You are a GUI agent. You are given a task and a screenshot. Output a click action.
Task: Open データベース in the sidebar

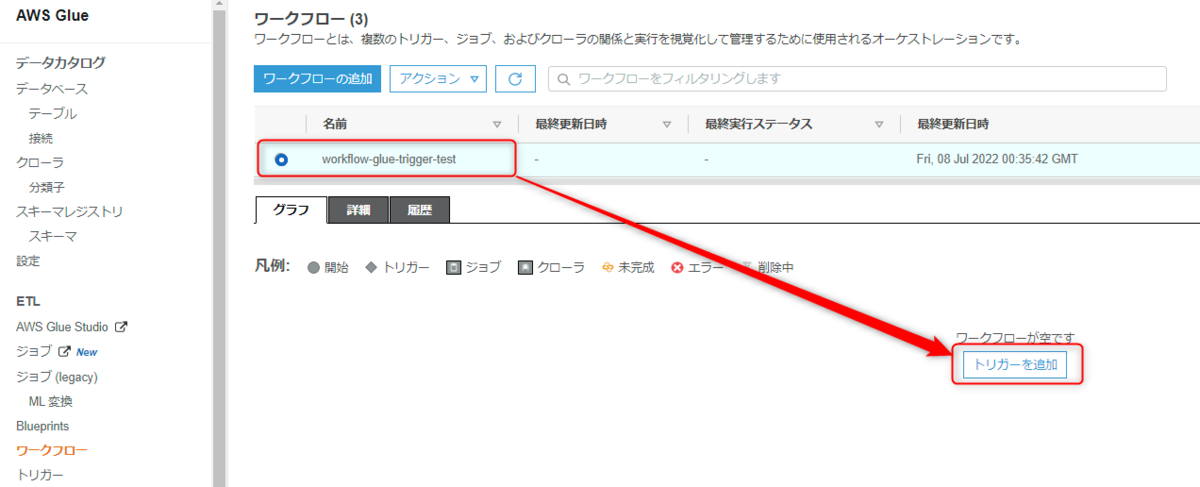(x=52, y=89)
